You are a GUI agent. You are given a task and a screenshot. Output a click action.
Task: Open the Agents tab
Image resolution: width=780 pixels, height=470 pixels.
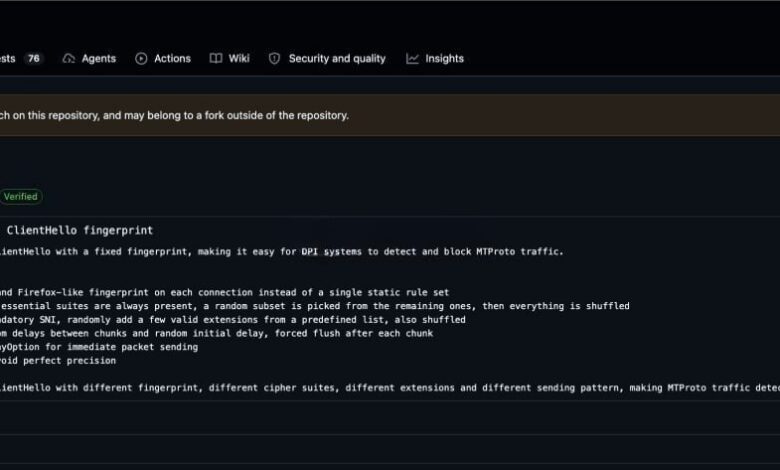coord(89,59)
